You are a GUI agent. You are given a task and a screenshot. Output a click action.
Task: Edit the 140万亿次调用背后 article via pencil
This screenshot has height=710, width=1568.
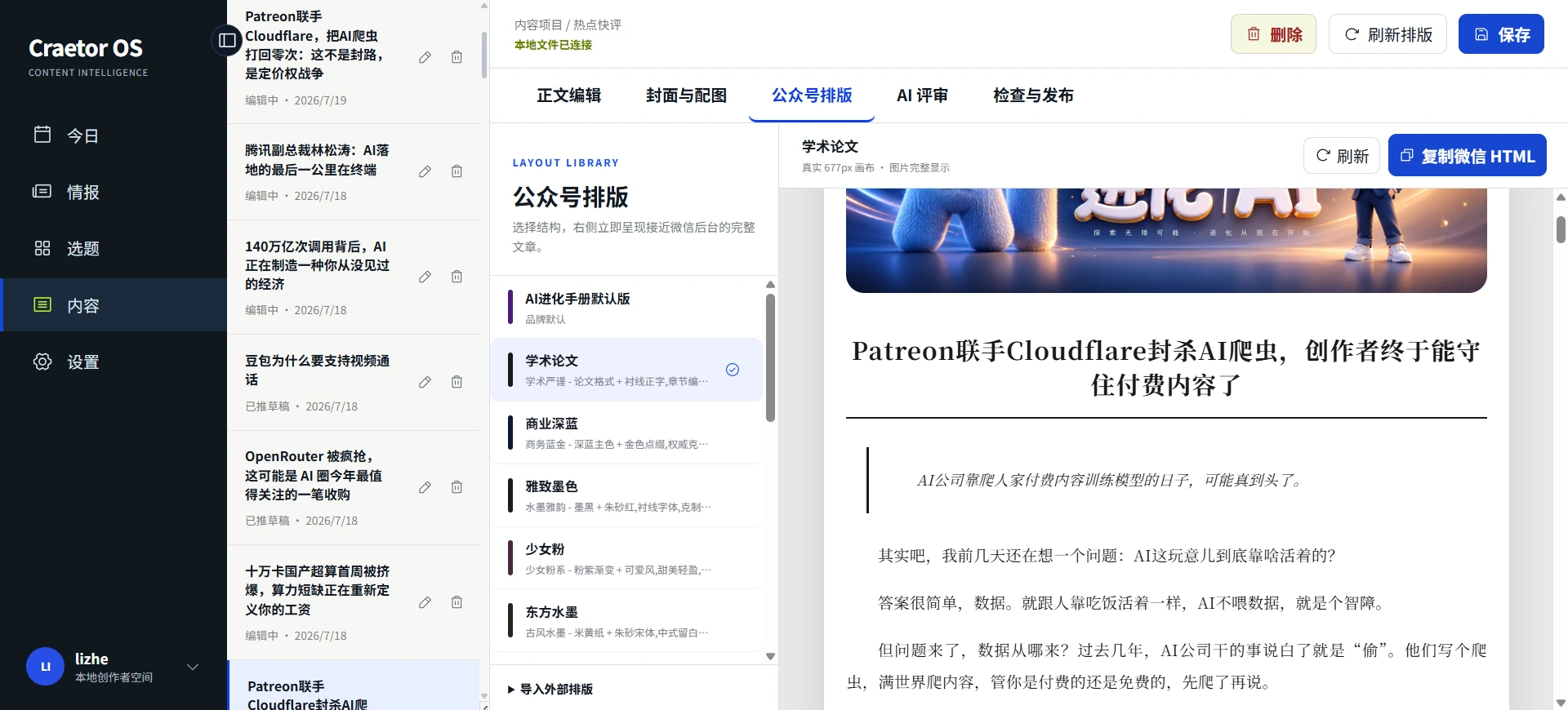(425, 277)
